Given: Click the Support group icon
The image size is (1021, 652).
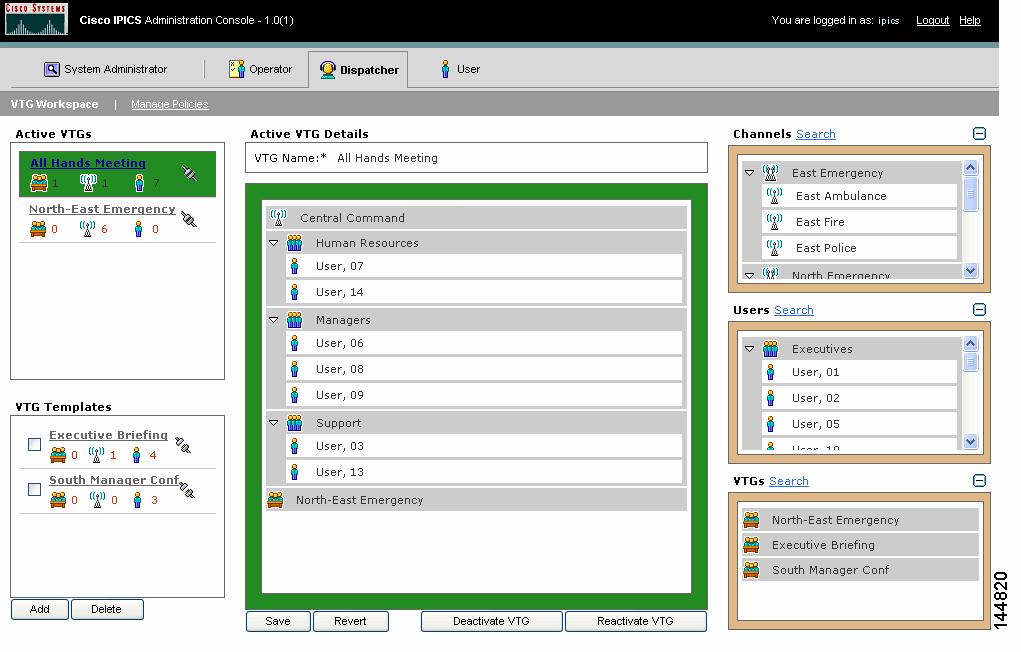Looking at the screenshot, I should tap(294, 423).
